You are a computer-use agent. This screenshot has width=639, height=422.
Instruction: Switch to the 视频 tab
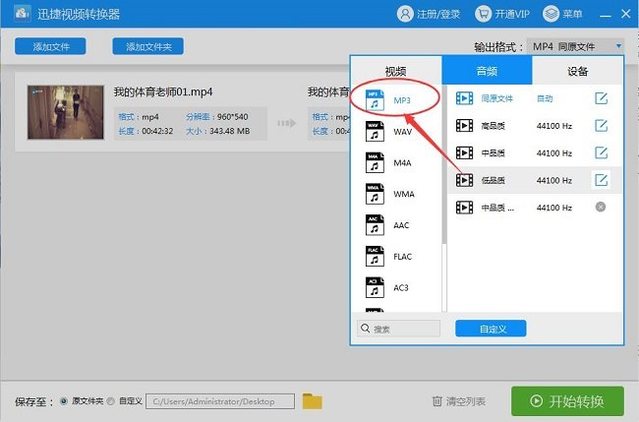click(x=396, y=71)
